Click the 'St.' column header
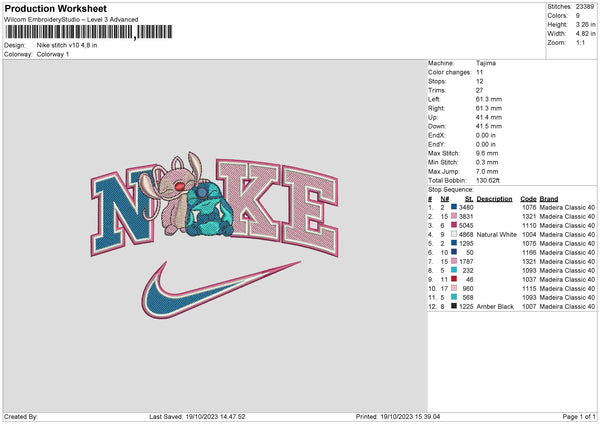Image resolution: width=600 pixels, height=424 pixels. [469, 199]
